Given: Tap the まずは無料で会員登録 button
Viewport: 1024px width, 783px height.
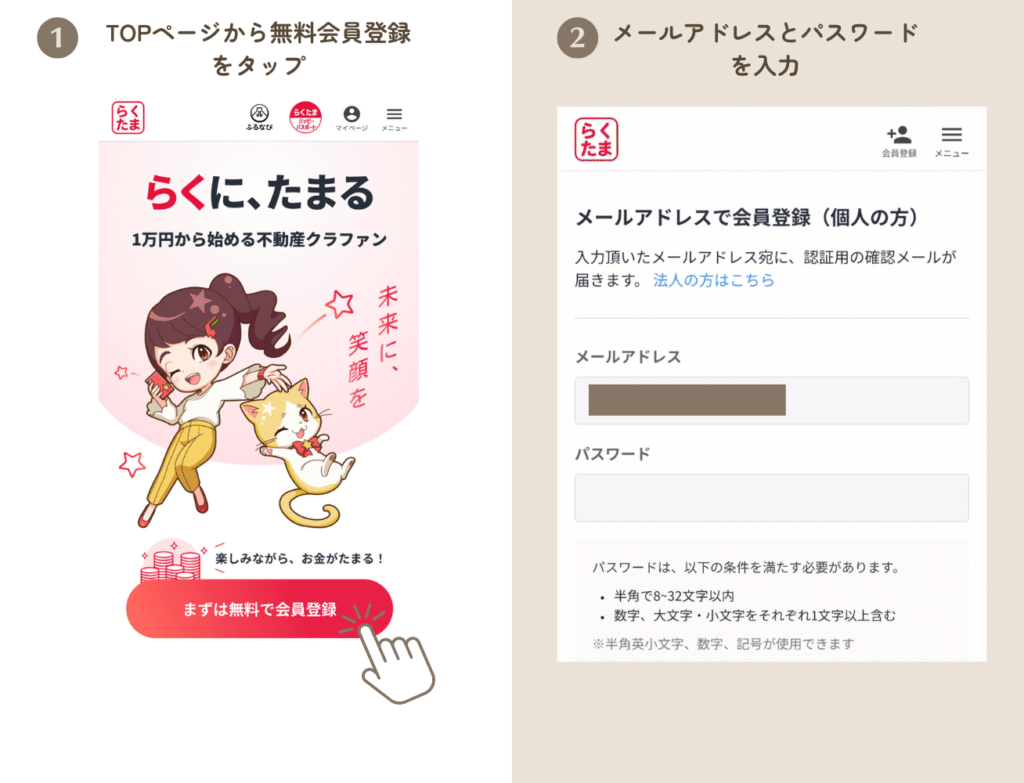Looking at the screenshot, I should (x=259, y=609).
